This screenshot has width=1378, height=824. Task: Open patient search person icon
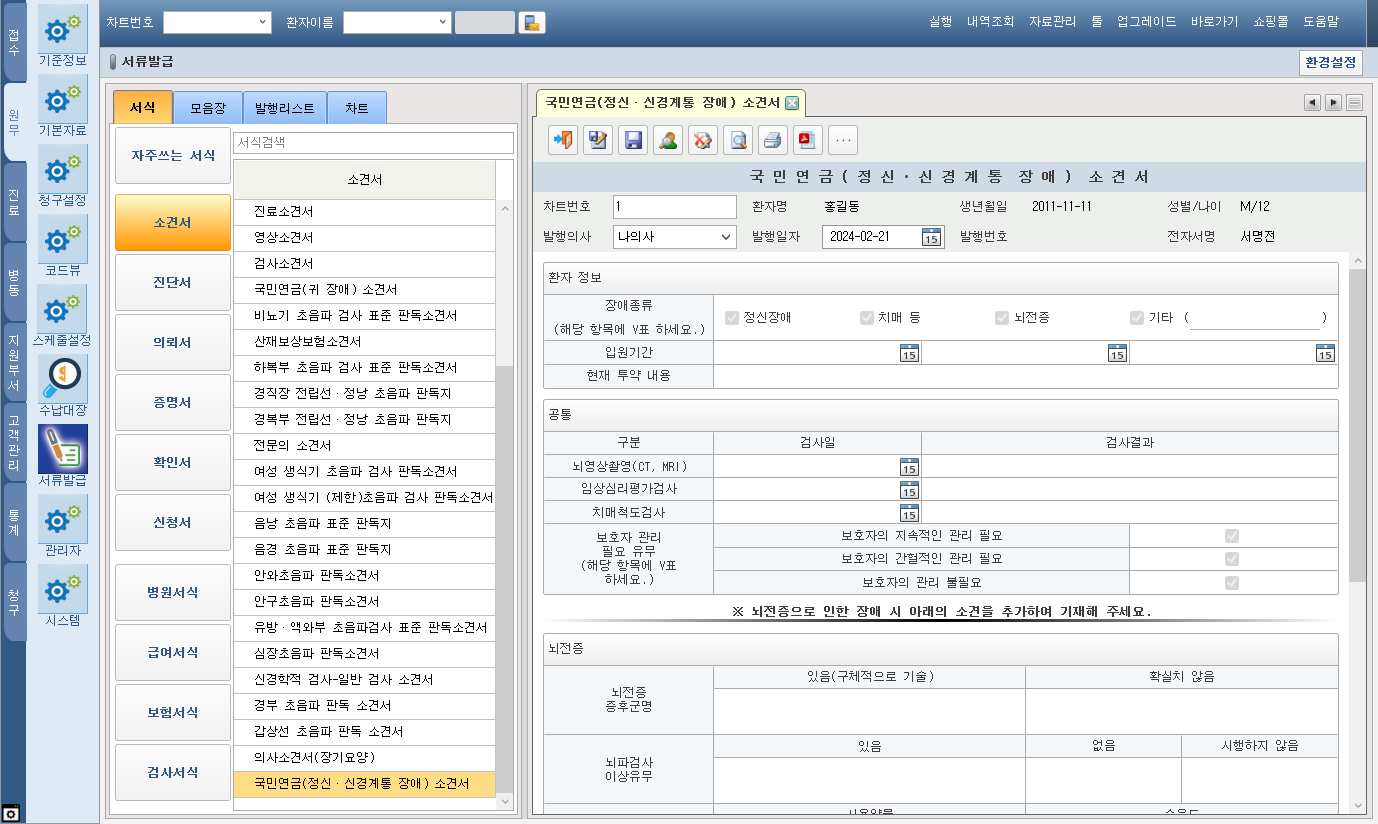[668, 140]
